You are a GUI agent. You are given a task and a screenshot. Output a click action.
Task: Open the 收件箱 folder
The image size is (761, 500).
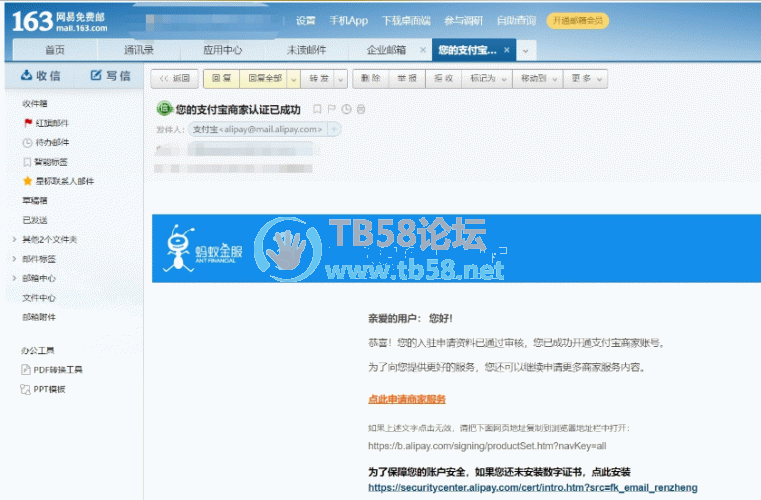pos(35,104)
